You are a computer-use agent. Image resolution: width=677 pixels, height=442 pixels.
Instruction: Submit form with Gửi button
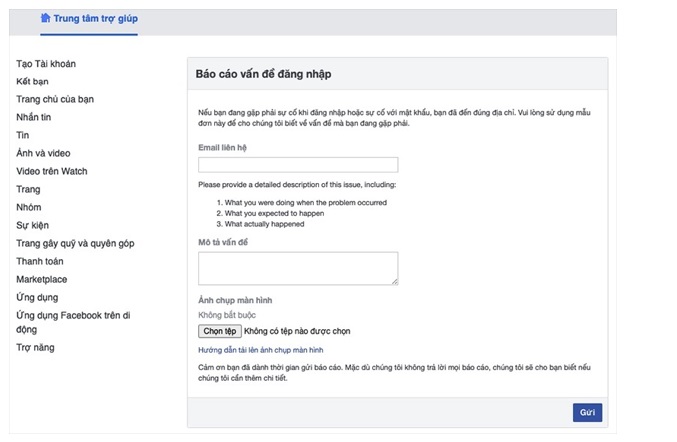587,413
